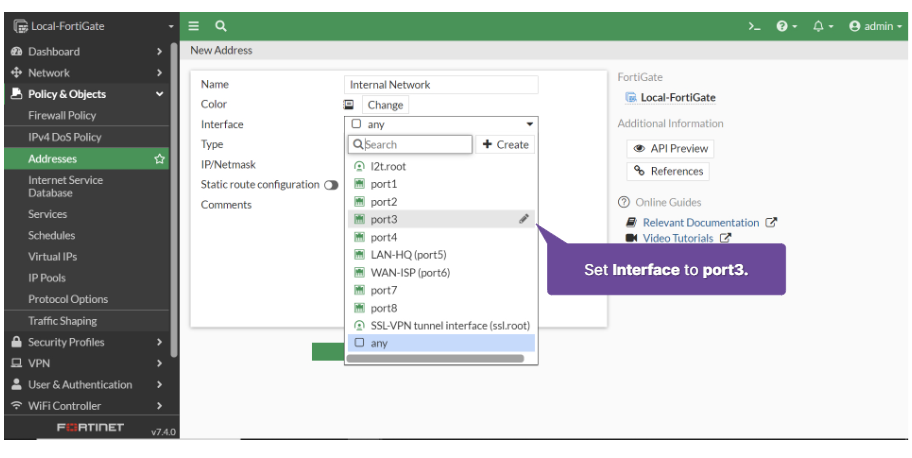Click the dropdown list horizontal scrollbar
Screen dimensions: 912x458
point(435,358)
